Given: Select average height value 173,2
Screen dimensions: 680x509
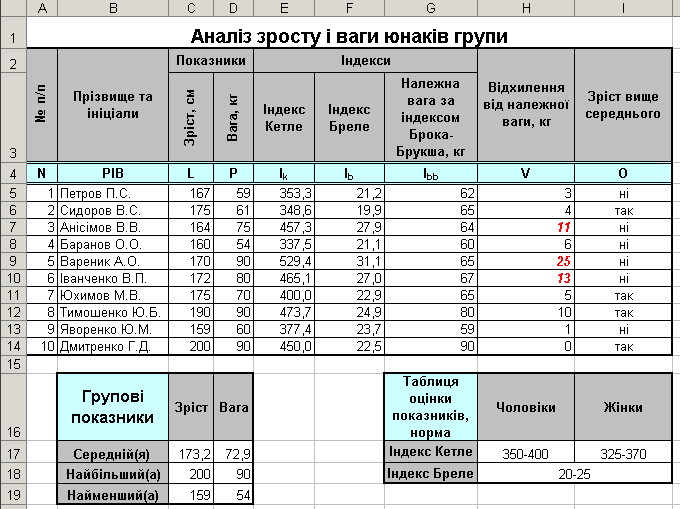Looking at the screenshot, I should tap(191, 454).
